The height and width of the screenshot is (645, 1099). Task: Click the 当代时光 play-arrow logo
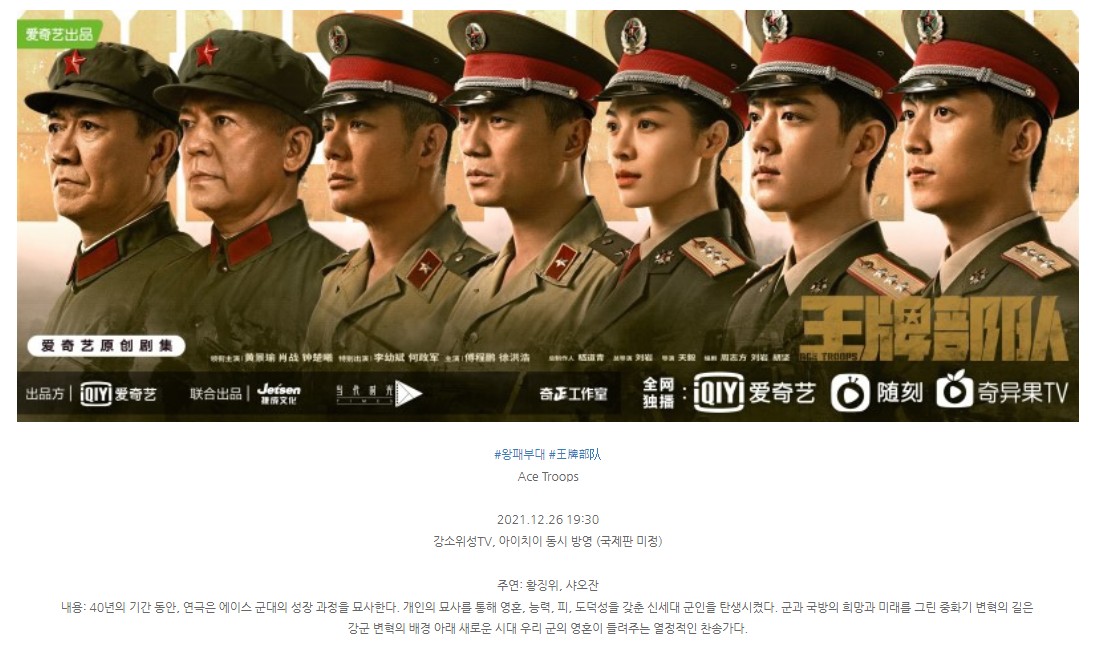click(x=378, y=393)
